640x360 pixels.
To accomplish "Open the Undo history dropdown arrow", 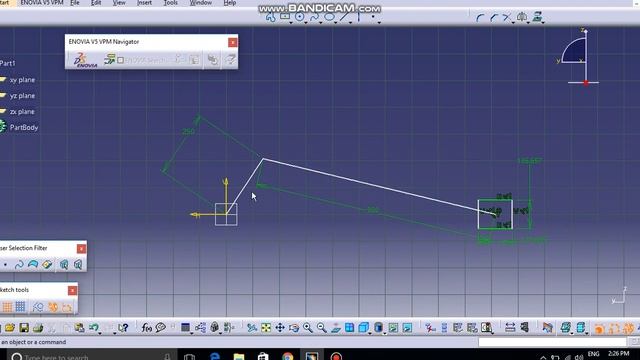I will click(100, 333).
